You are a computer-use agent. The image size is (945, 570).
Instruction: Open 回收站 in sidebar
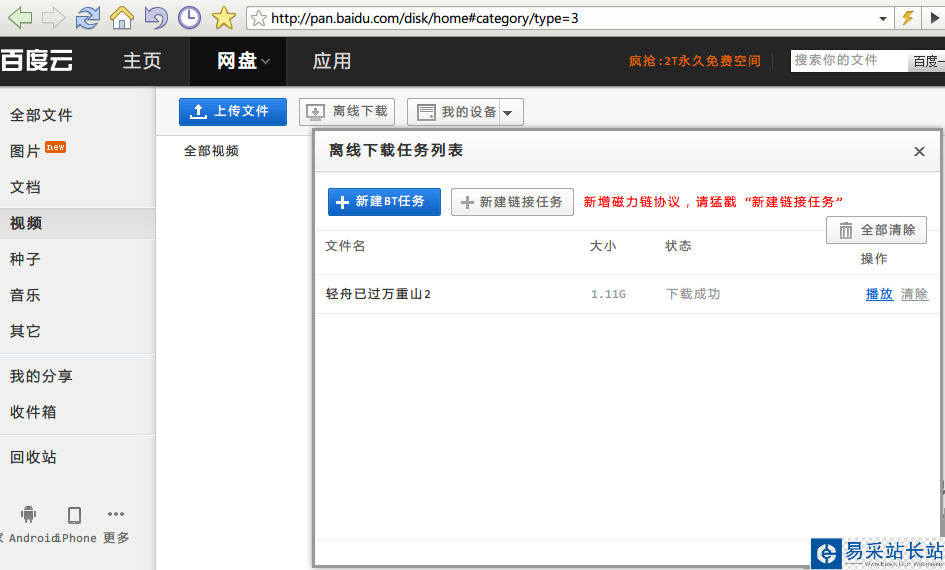33,457
